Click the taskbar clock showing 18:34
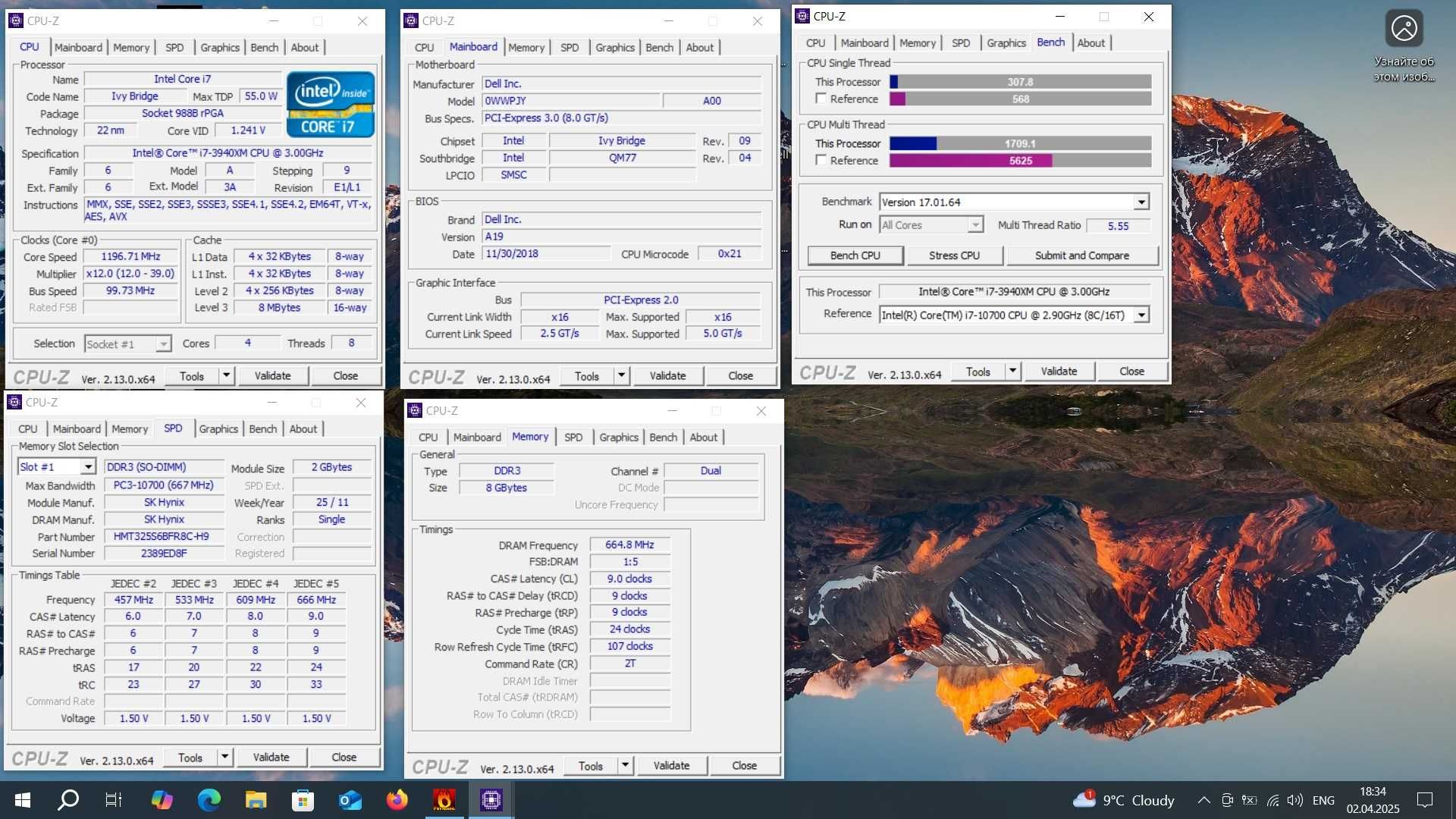Screen dimensions: 1456x819 point(1373,800)
